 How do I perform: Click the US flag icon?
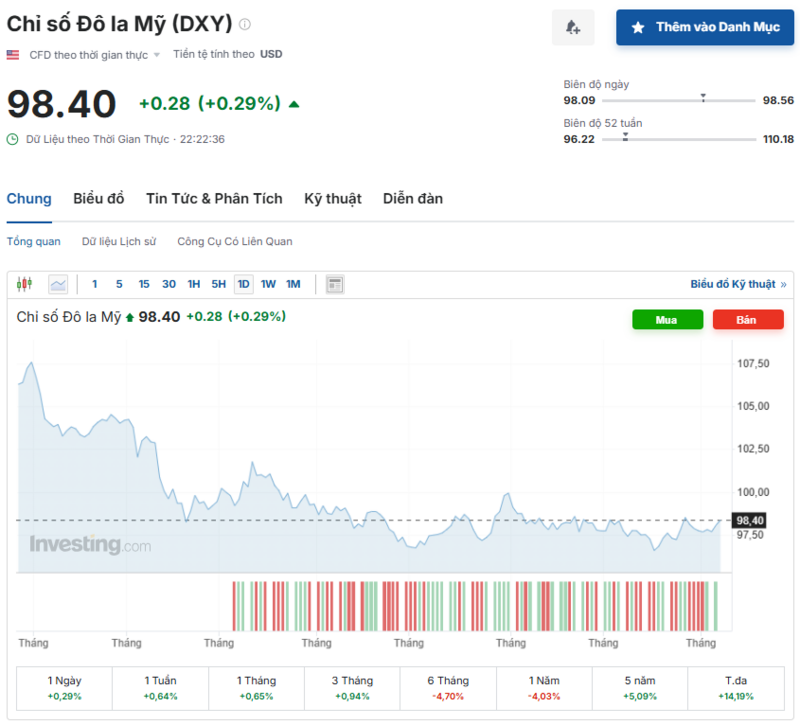point(13,54)
